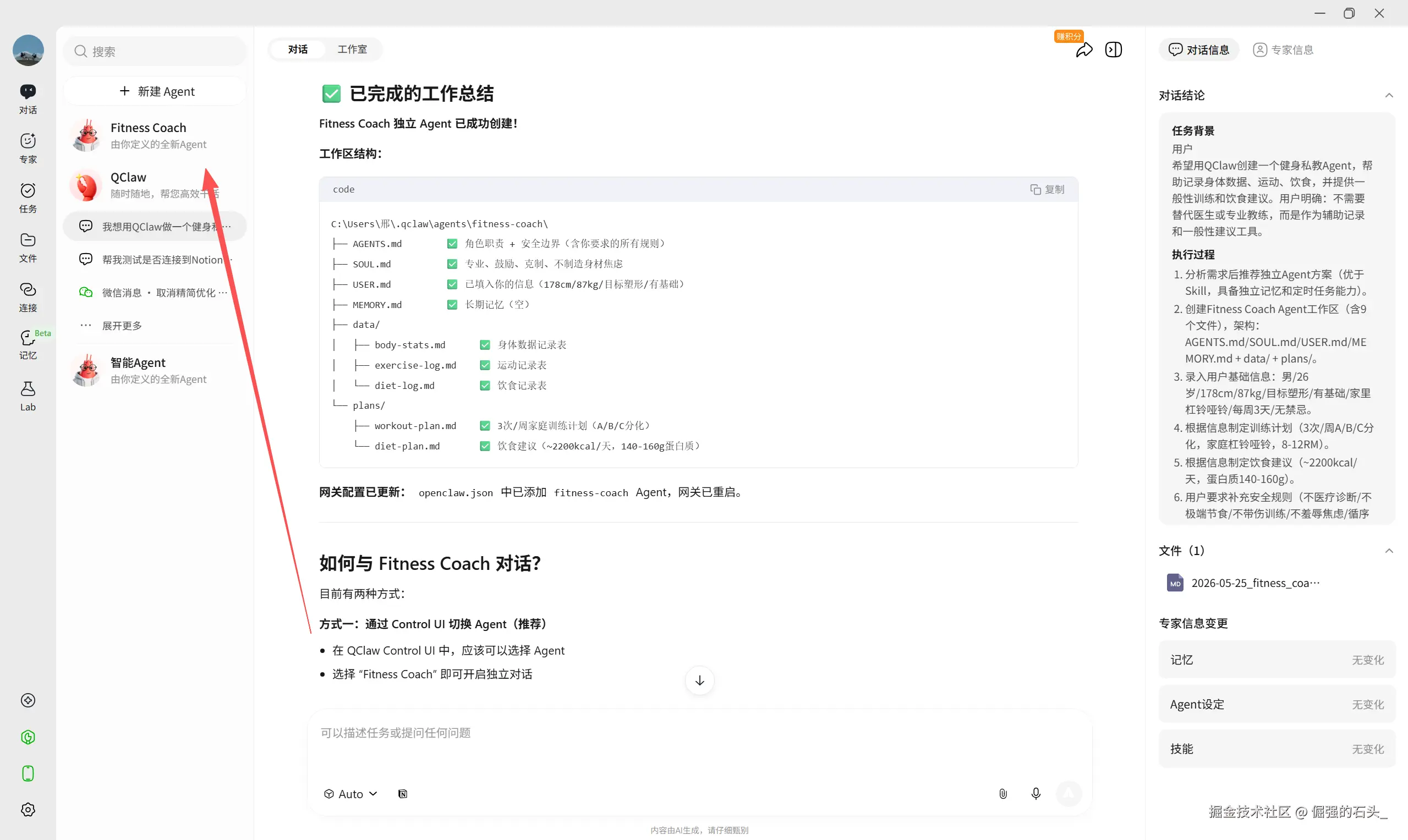Open conversation 帮我测试是否连接到Notion

pyautogui.click(x=155, y=259)
